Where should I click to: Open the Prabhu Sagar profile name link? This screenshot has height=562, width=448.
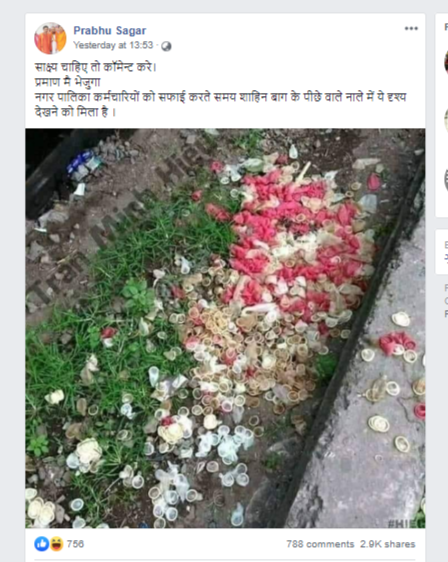point(110,31)
